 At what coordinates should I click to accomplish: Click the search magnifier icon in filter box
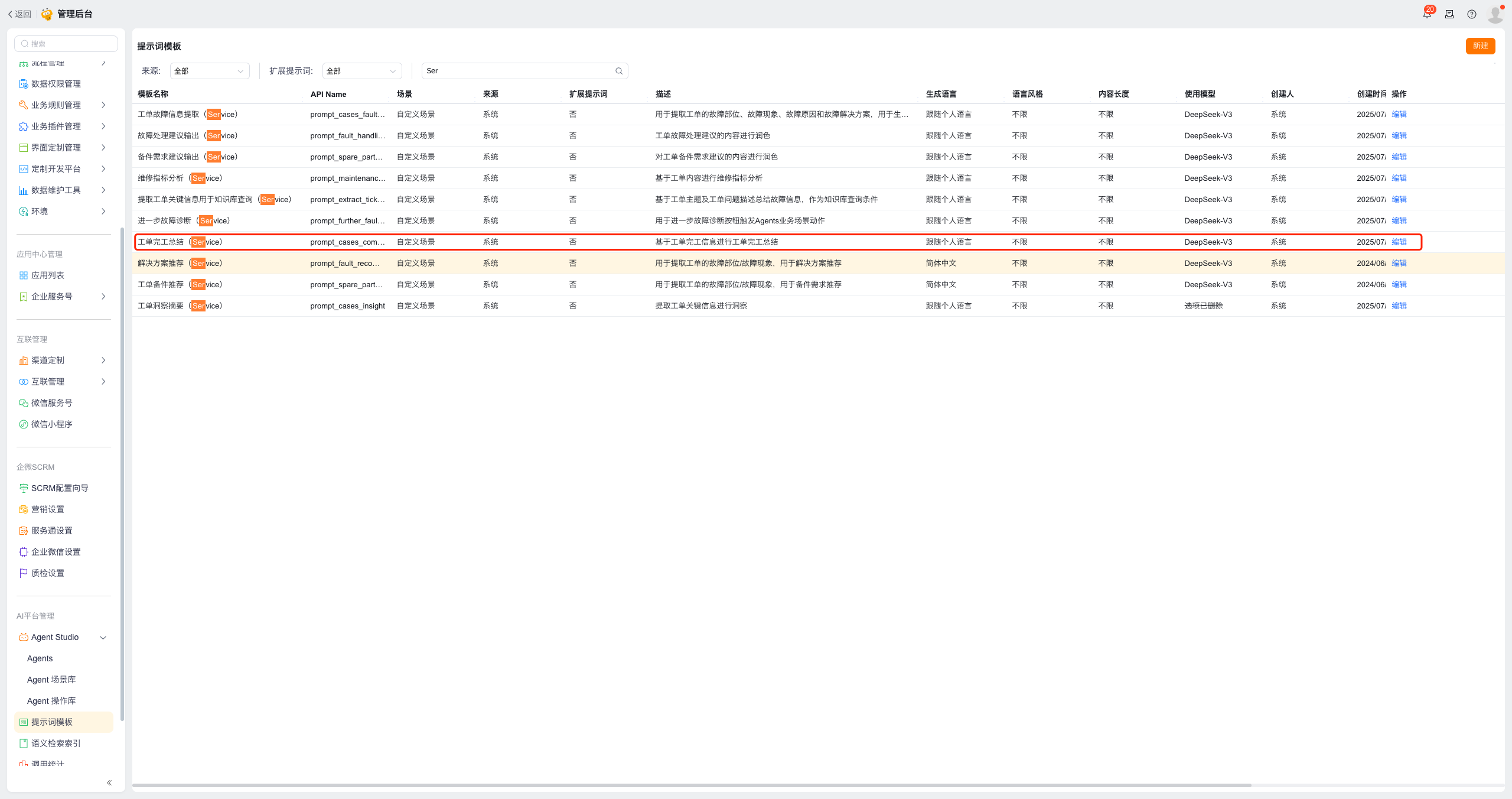click(x=619, y=71)
